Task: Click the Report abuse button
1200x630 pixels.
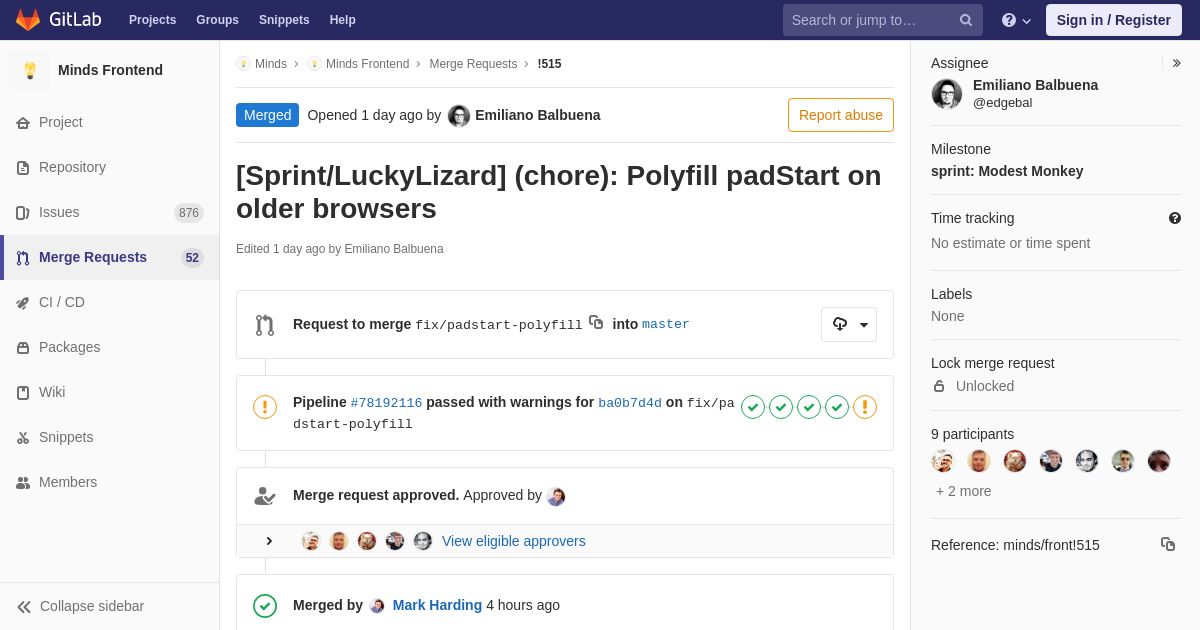Action: coord(841,115)
